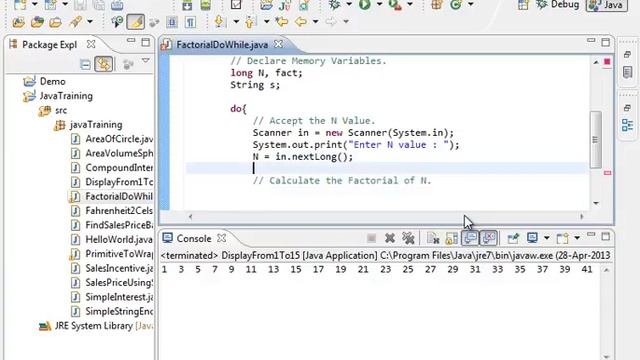Viewport: 640px width, 360px height.
Task: Open the Back history dropdown arrow
Action: pyautogui.click(x=315, y=21)
